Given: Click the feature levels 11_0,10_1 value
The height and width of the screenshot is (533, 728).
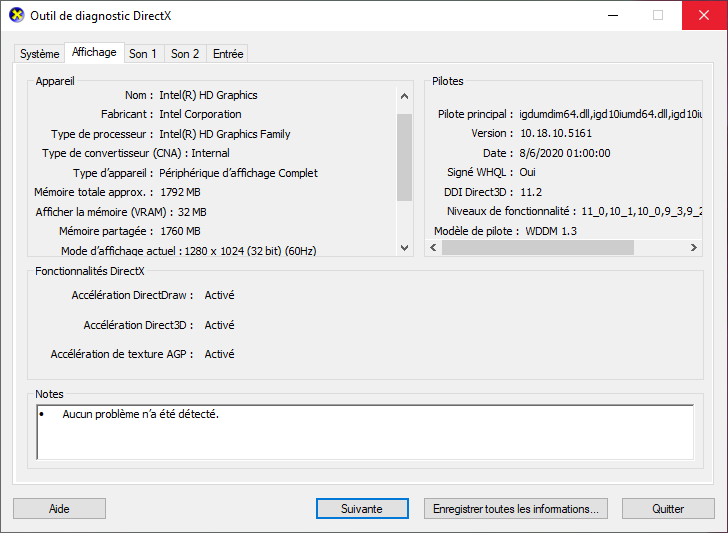Looking at the screenshot, I should tap(642, 211).
